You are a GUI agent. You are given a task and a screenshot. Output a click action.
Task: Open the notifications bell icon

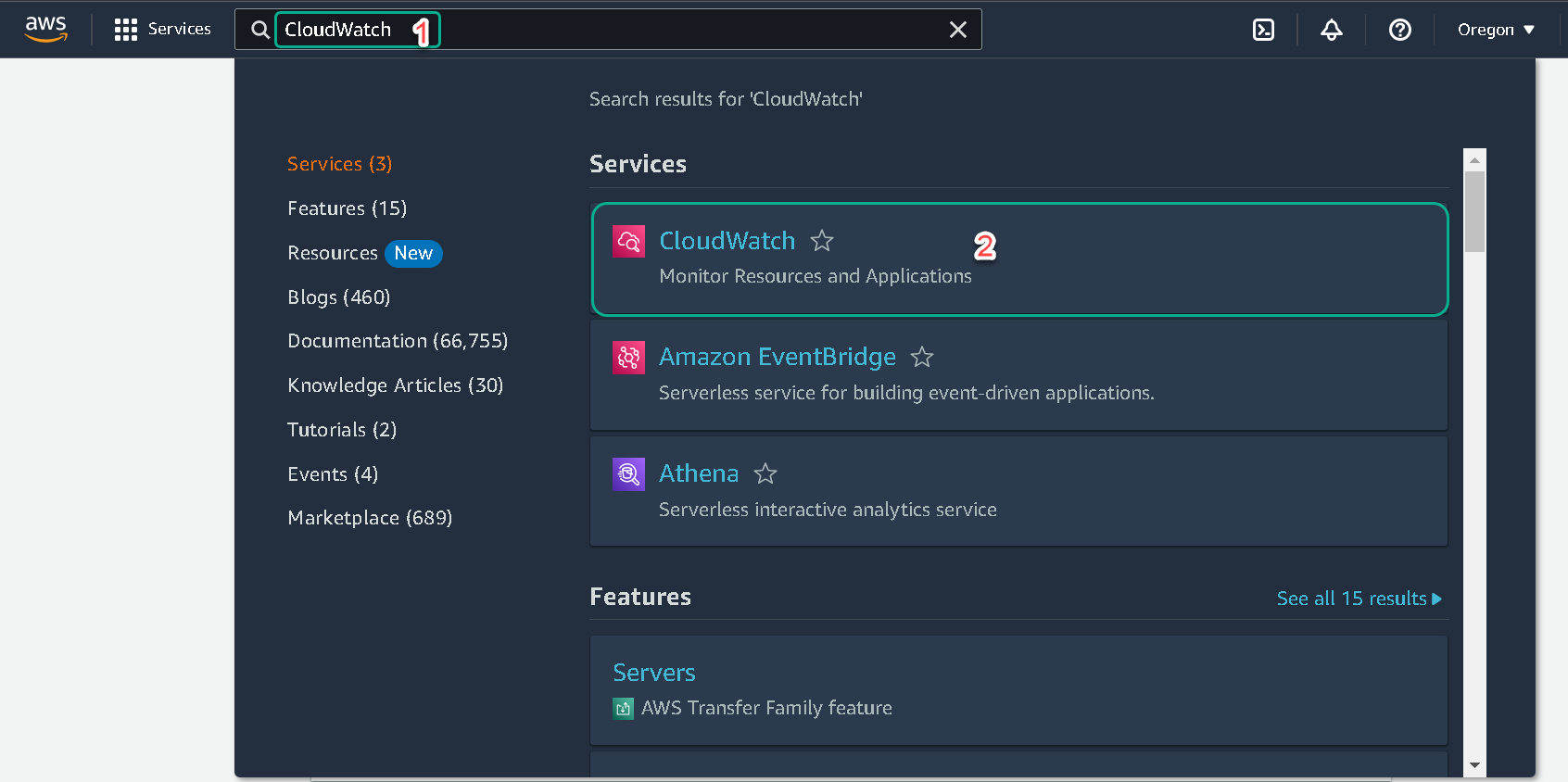[x=1332, y=30]
